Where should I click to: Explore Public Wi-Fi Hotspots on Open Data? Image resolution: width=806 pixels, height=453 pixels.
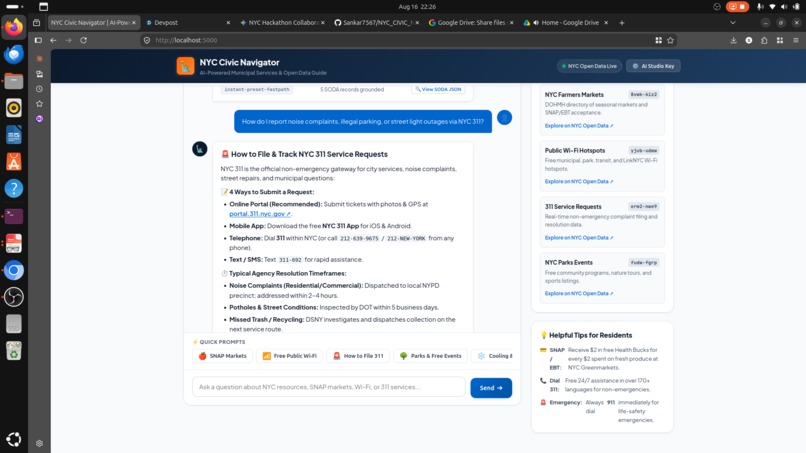[x=579, y=182]
